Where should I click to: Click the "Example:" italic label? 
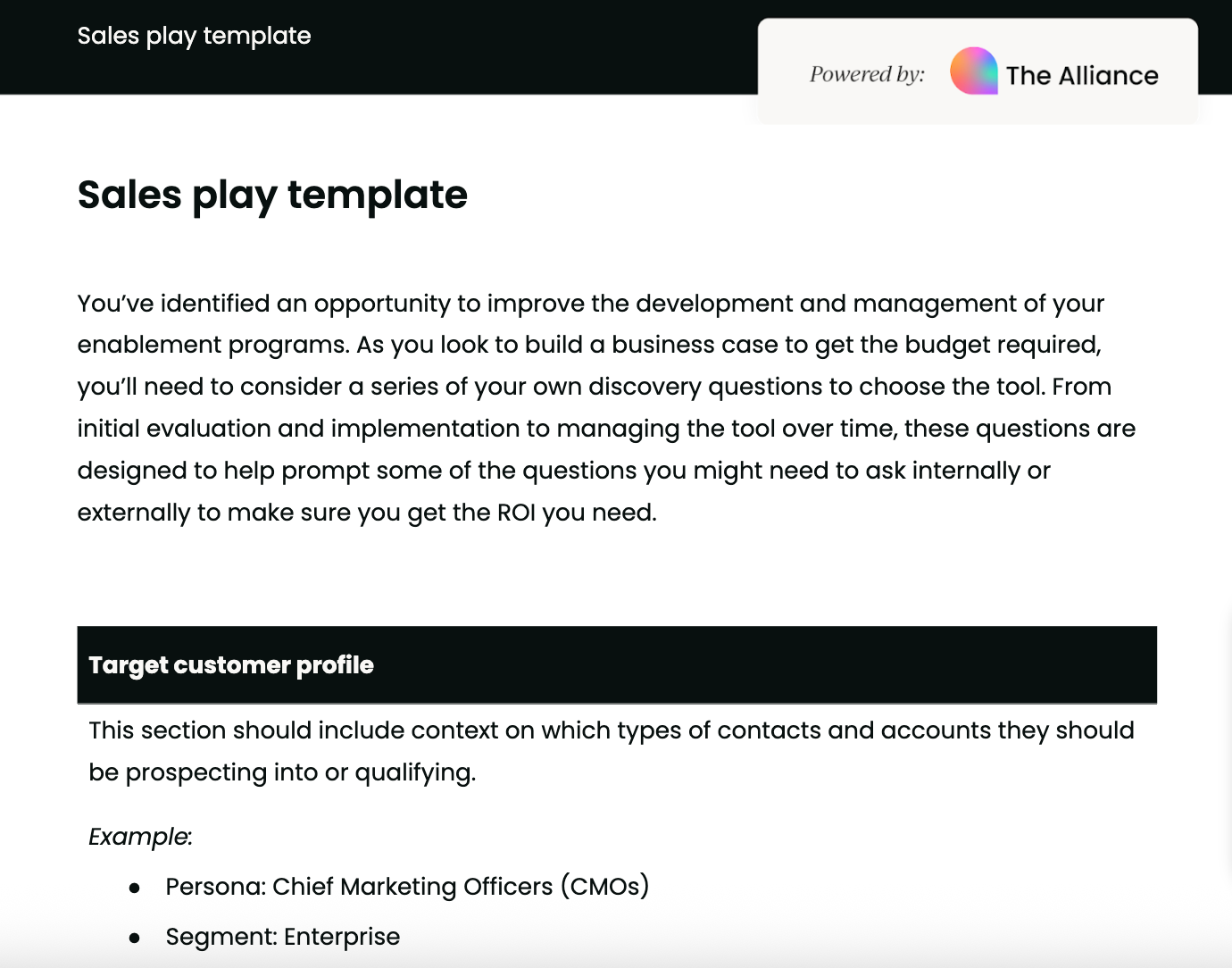pyautogui.click(x=140, y=837)
